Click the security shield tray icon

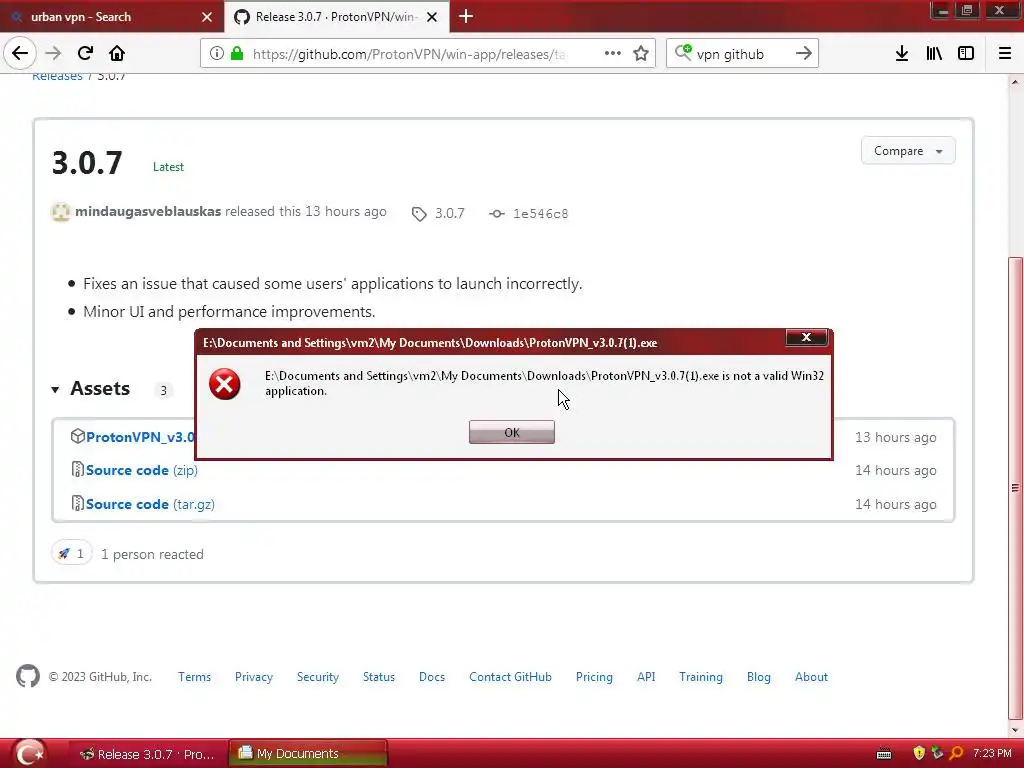tap(919, 754)
